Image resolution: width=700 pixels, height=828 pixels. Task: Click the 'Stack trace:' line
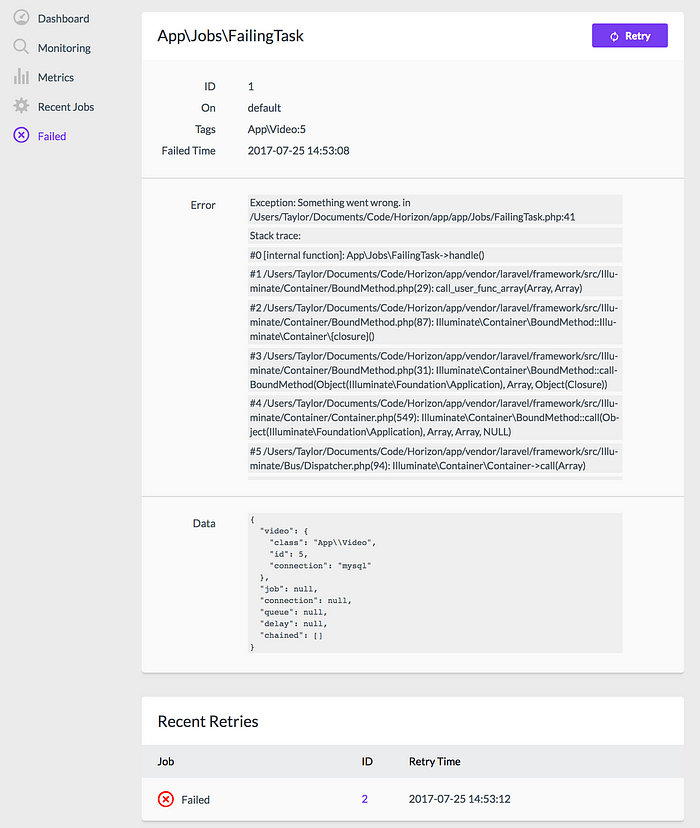coord(435,236)
